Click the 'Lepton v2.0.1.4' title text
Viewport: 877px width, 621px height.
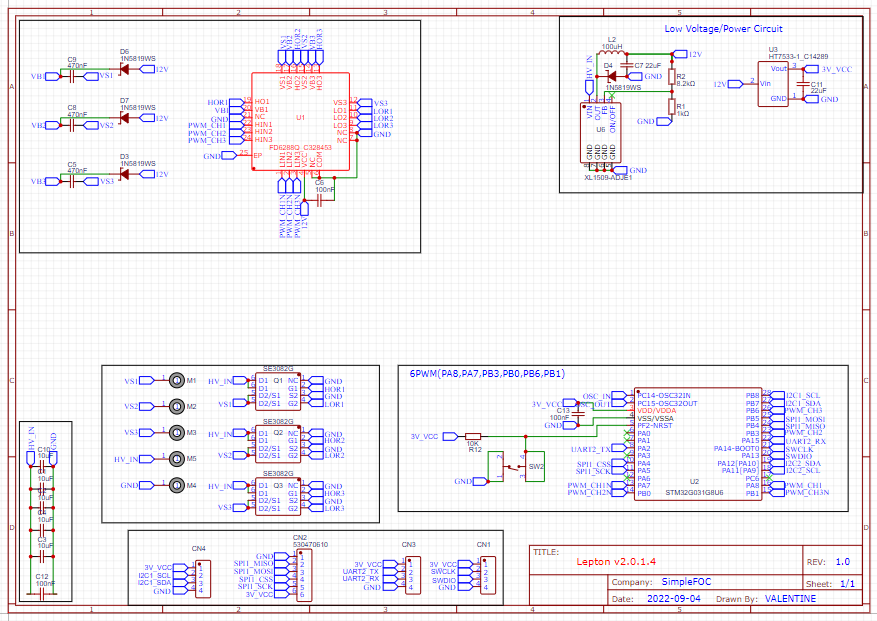click(616, 562)
